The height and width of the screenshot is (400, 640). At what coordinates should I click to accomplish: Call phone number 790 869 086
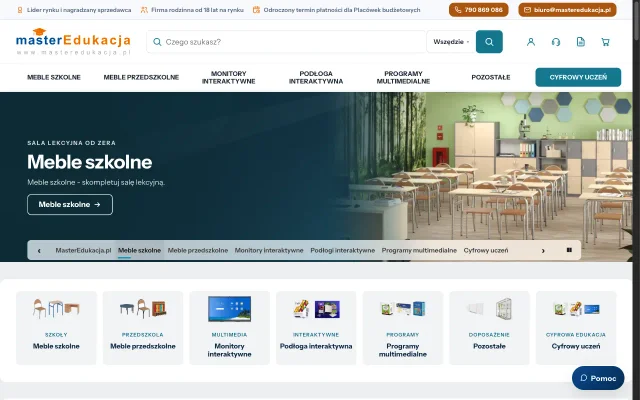(478, 10)
